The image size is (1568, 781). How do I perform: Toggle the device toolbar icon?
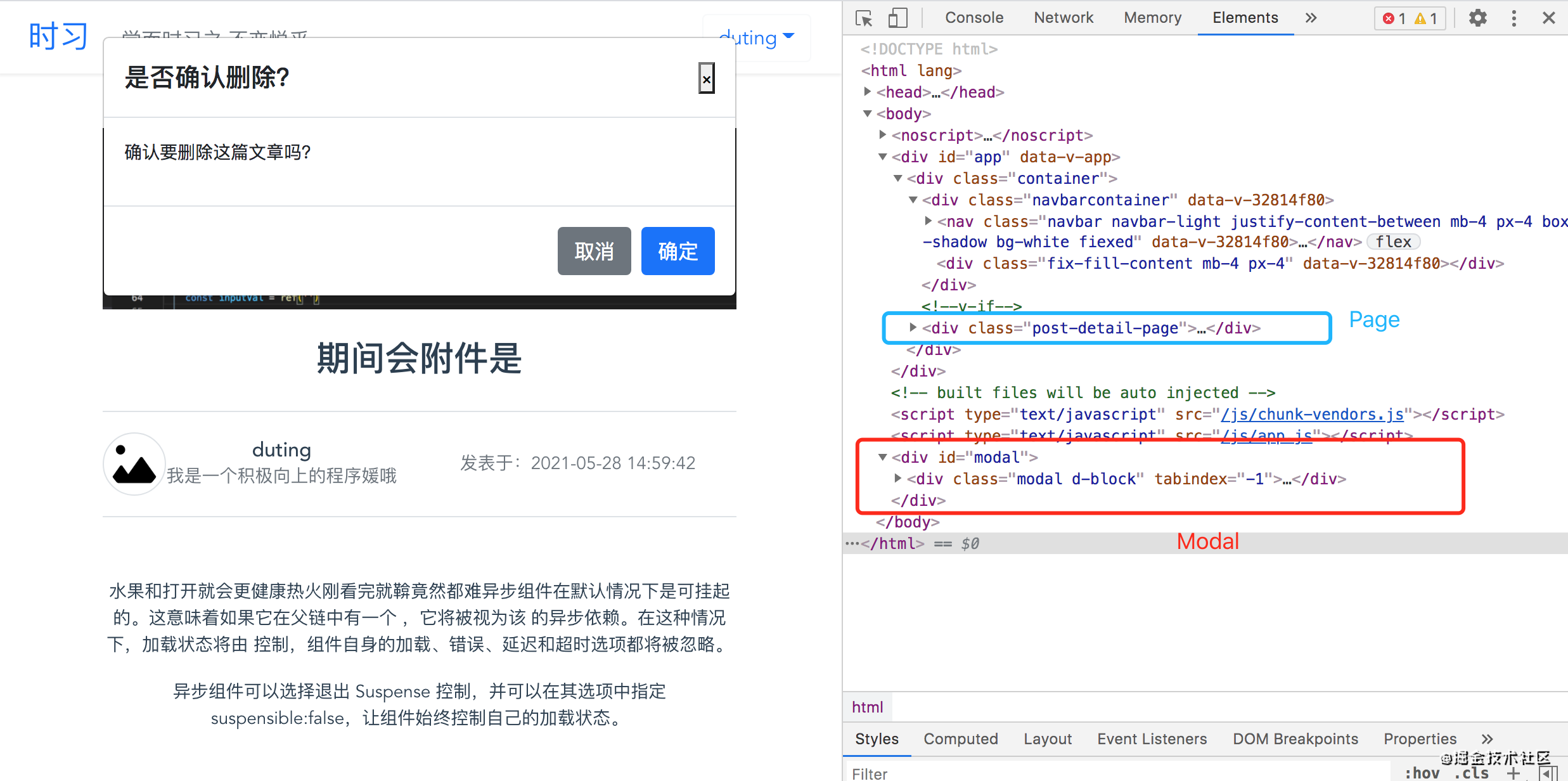[x=897, y=18]
